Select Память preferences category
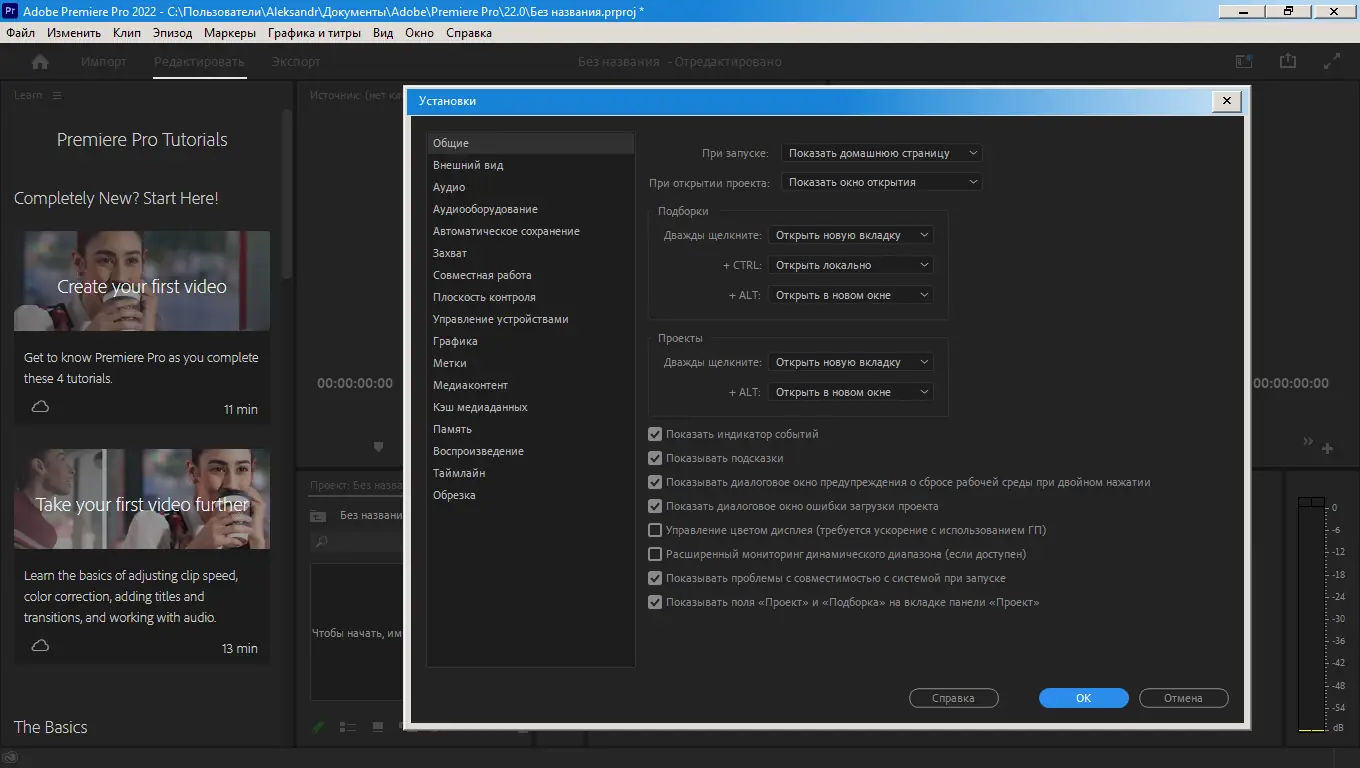 tap(531, 429)
